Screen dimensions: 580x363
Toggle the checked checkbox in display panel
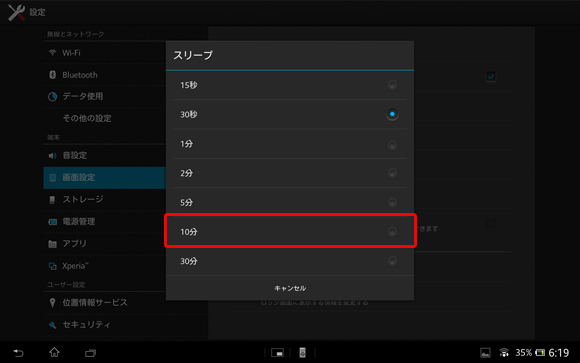pyautogui.click(x=490, y=77)
